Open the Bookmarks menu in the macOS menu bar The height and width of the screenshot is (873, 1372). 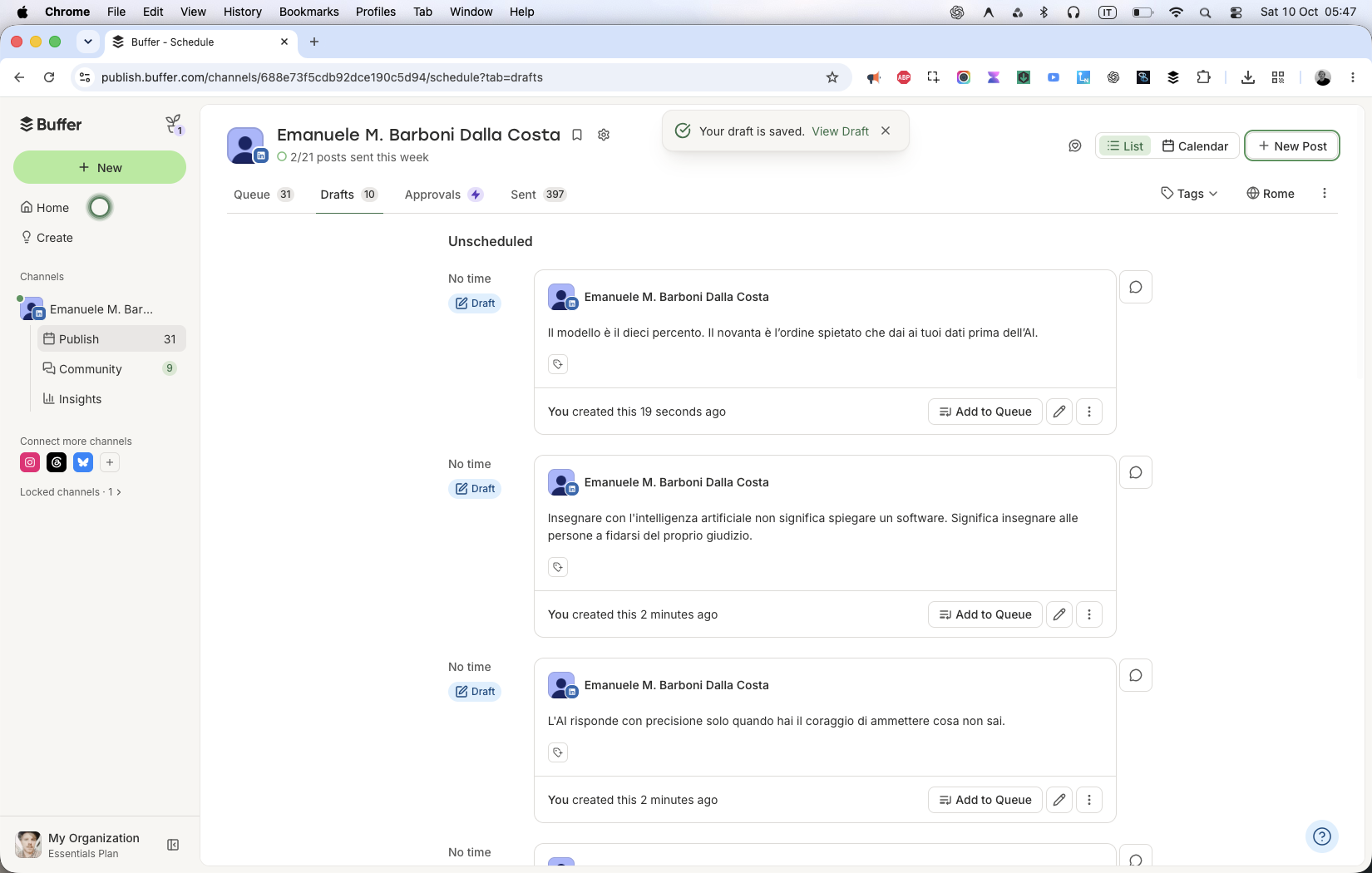308,12
